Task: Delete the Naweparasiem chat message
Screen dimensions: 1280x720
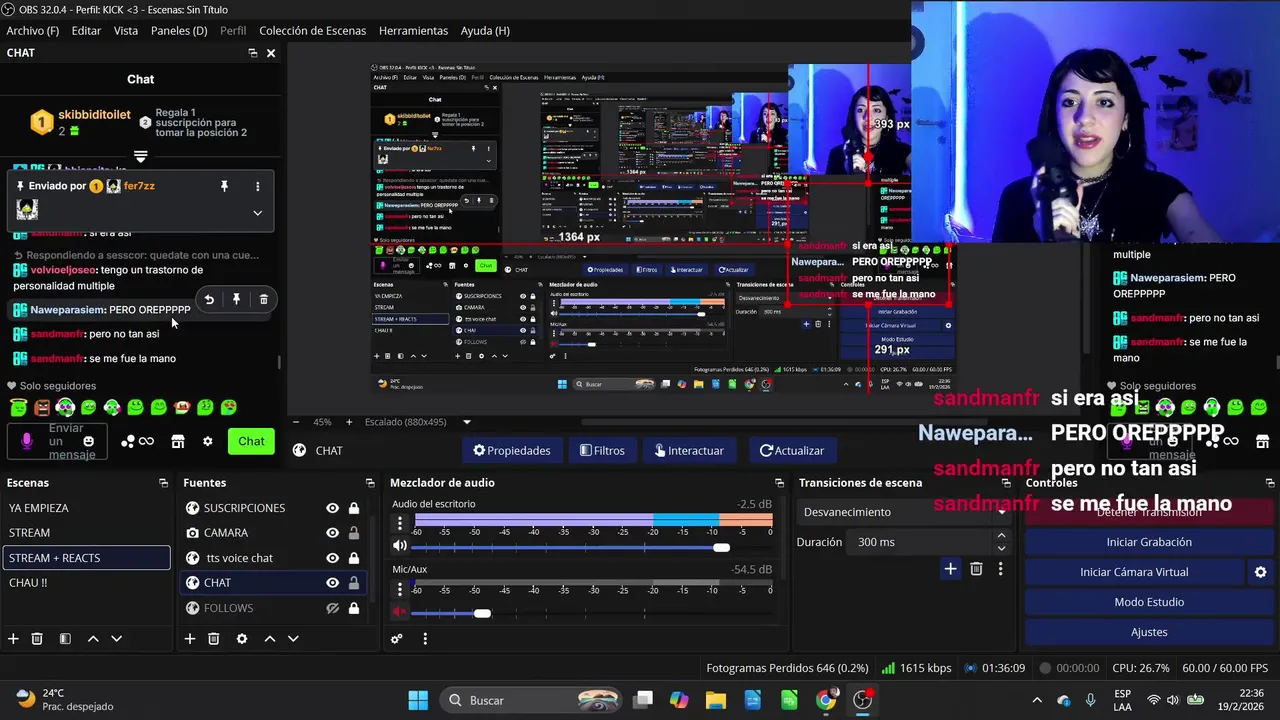Action: click(263, 299)
